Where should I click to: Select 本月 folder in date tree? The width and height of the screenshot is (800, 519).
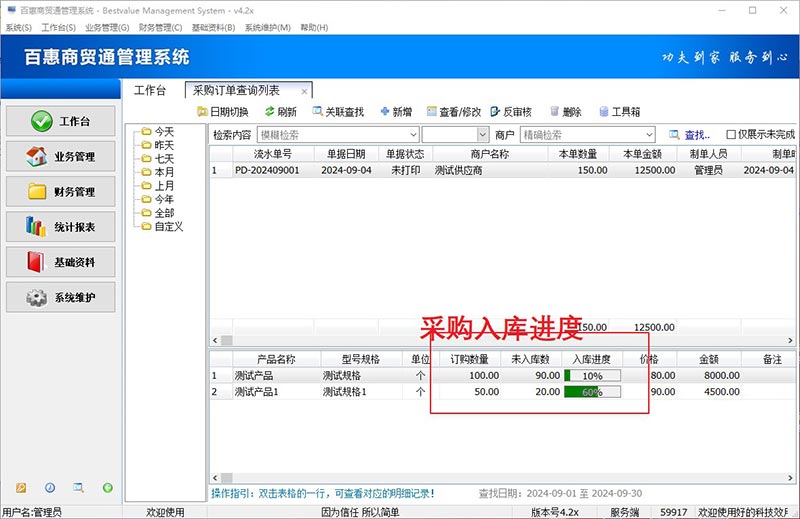[158, 172]
